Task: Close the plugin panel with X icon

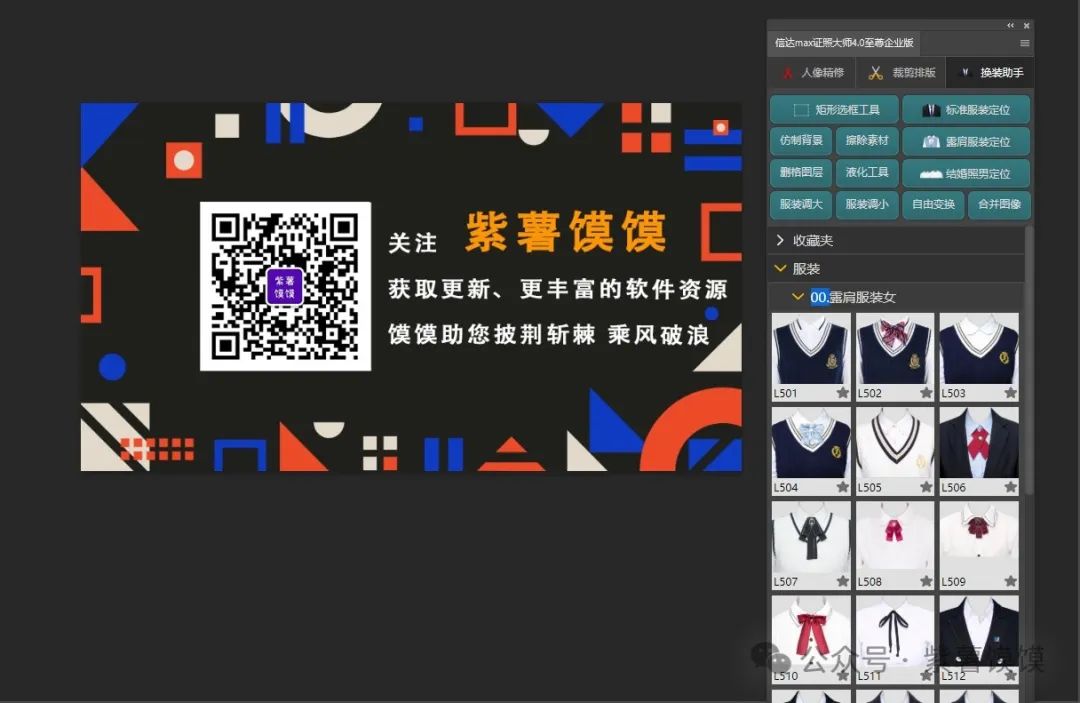Action: (x=1026, y=25)
